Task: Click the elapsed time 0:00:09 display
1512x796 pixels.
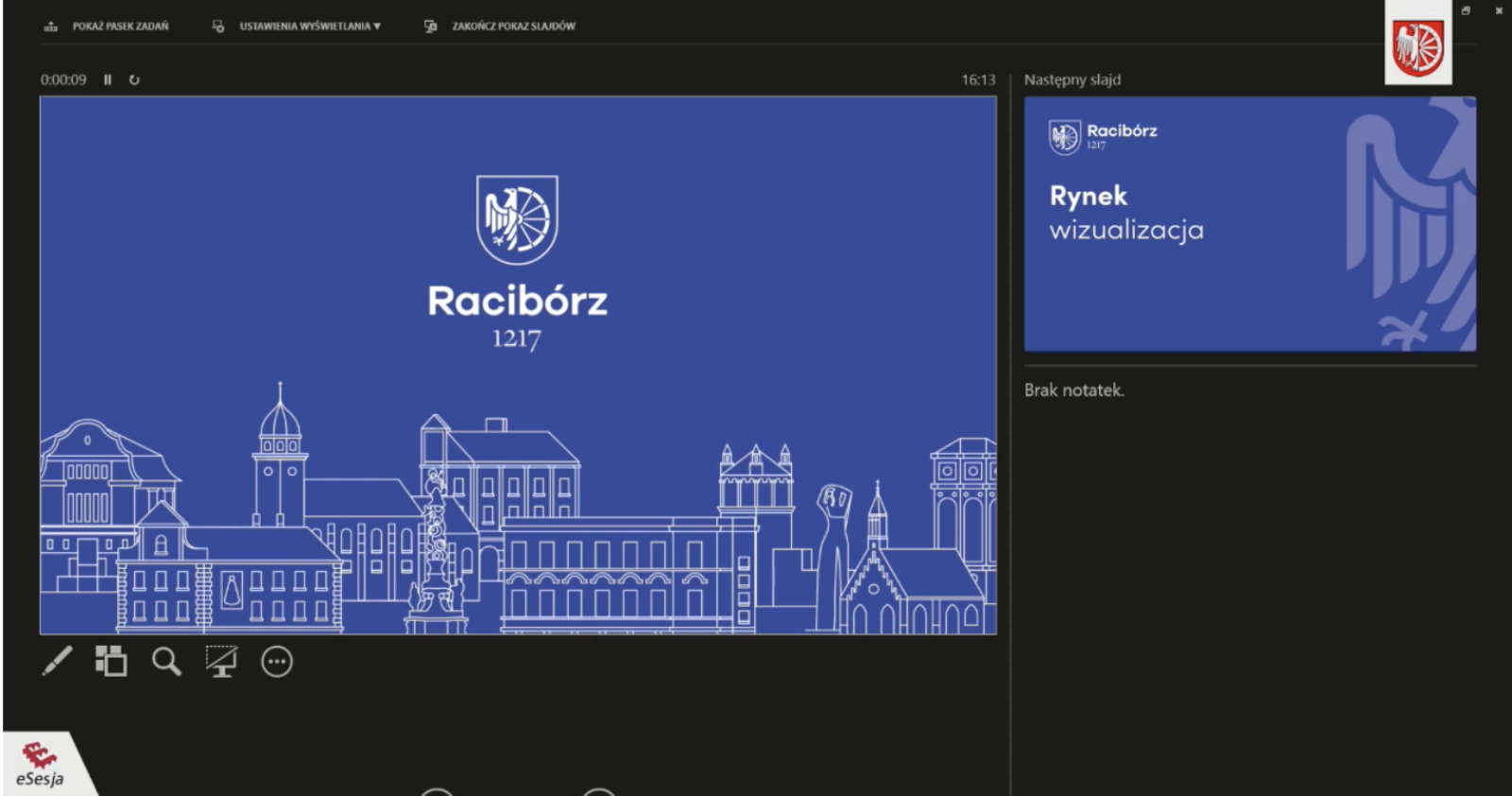Action: click(x=63, y=80)
